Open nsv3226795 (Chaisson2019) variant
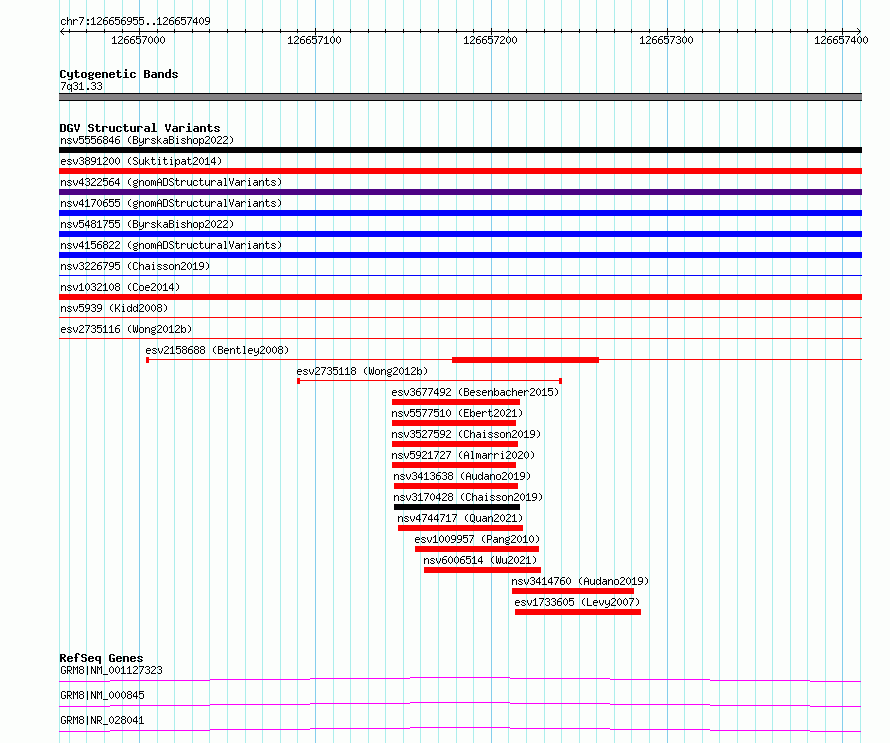890x743 pixels. point(135,266)
